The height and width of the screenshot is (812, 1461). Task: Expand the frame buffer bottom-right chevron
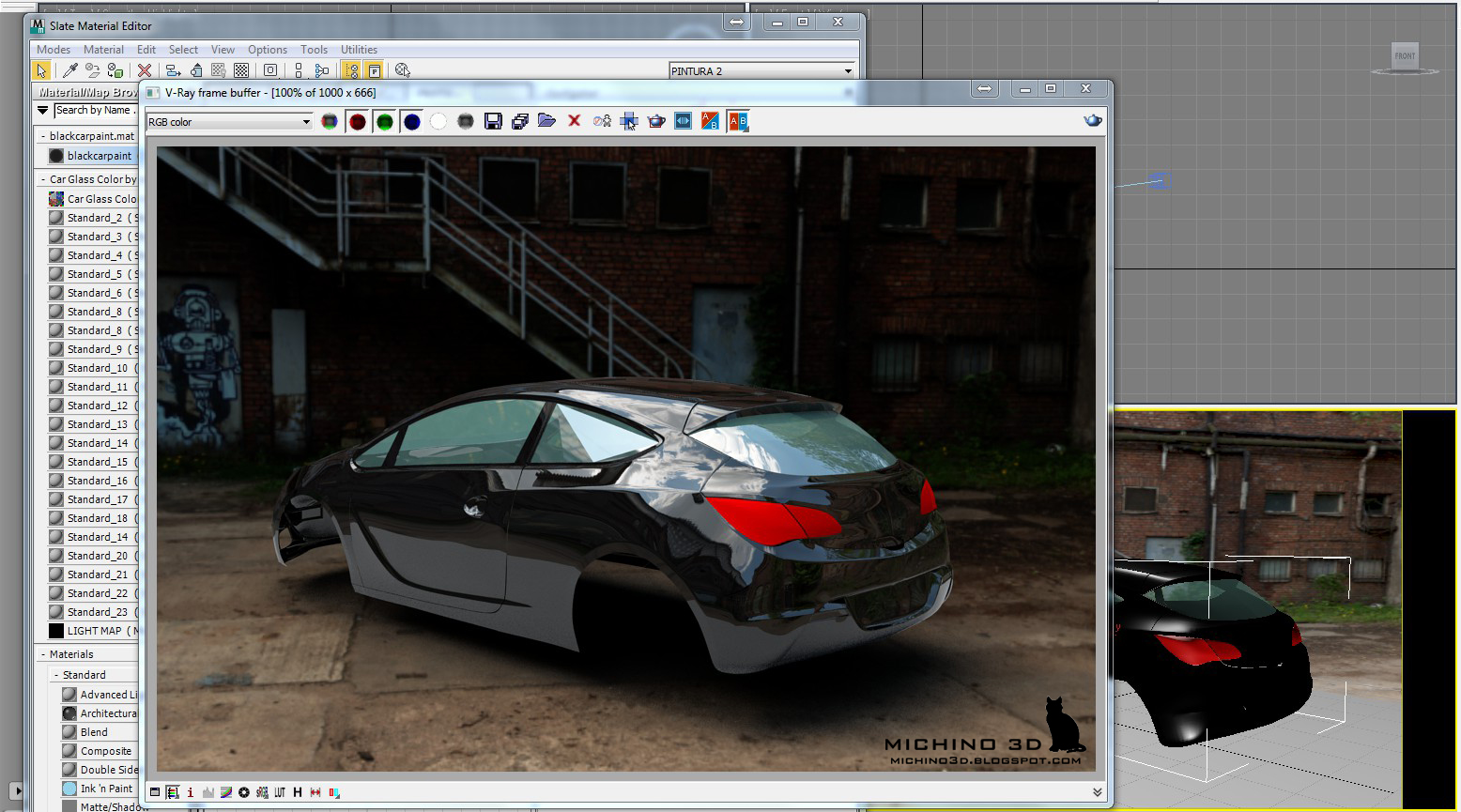coord(1097,792)
